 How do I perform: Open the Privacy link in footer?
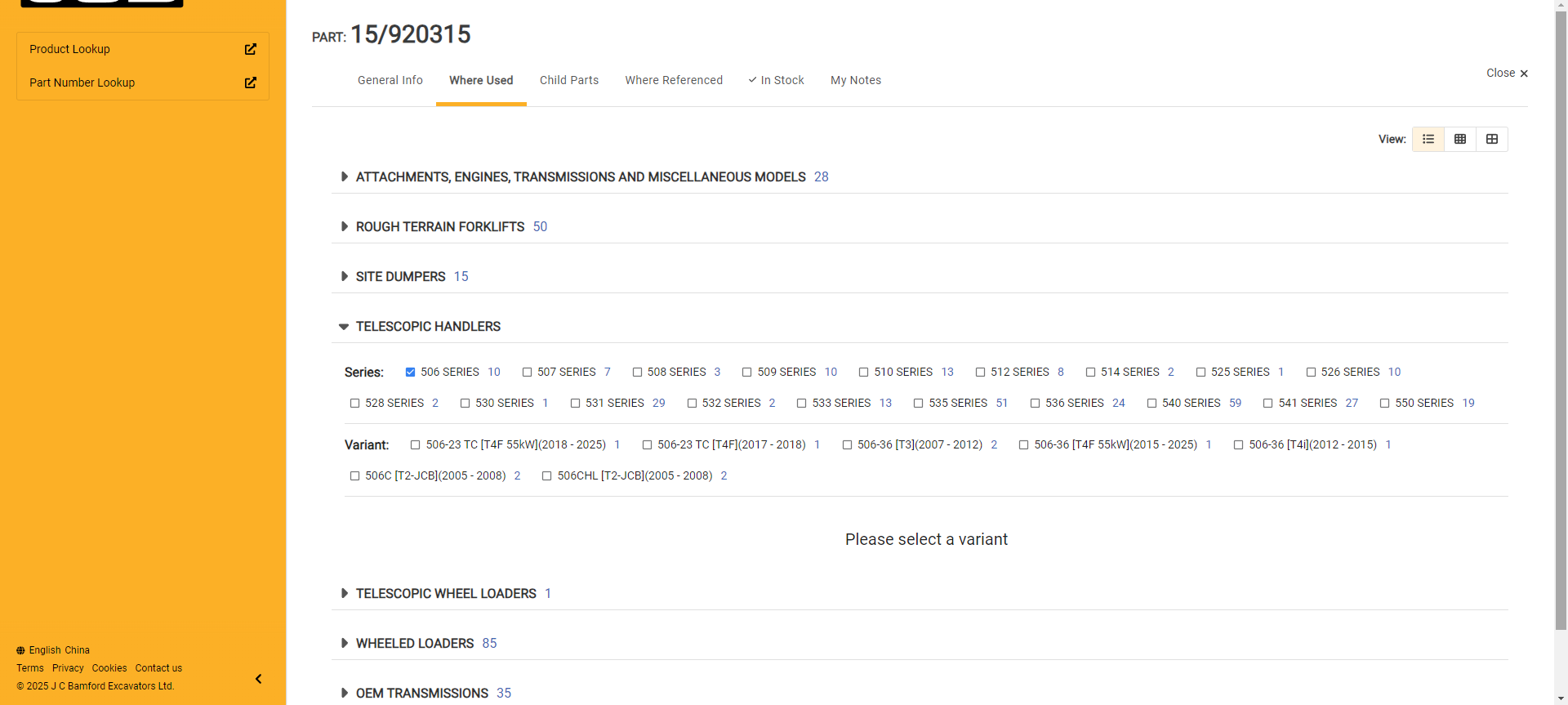(68, 668)
